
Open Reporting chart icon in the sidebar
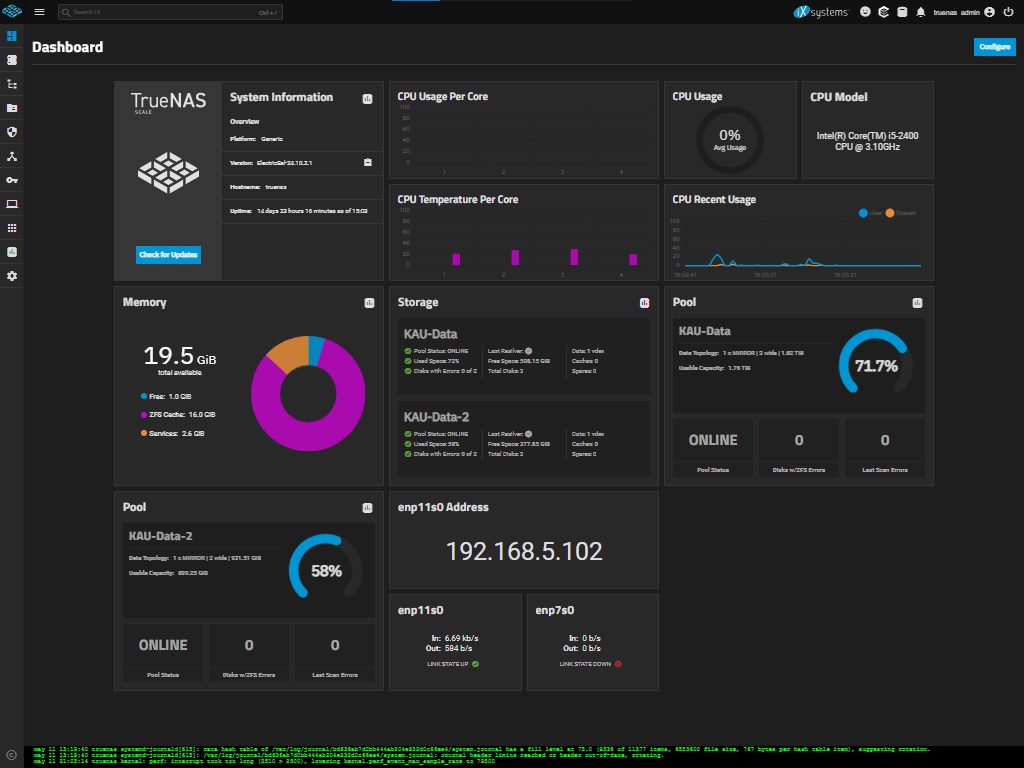[x=12, y=252]
